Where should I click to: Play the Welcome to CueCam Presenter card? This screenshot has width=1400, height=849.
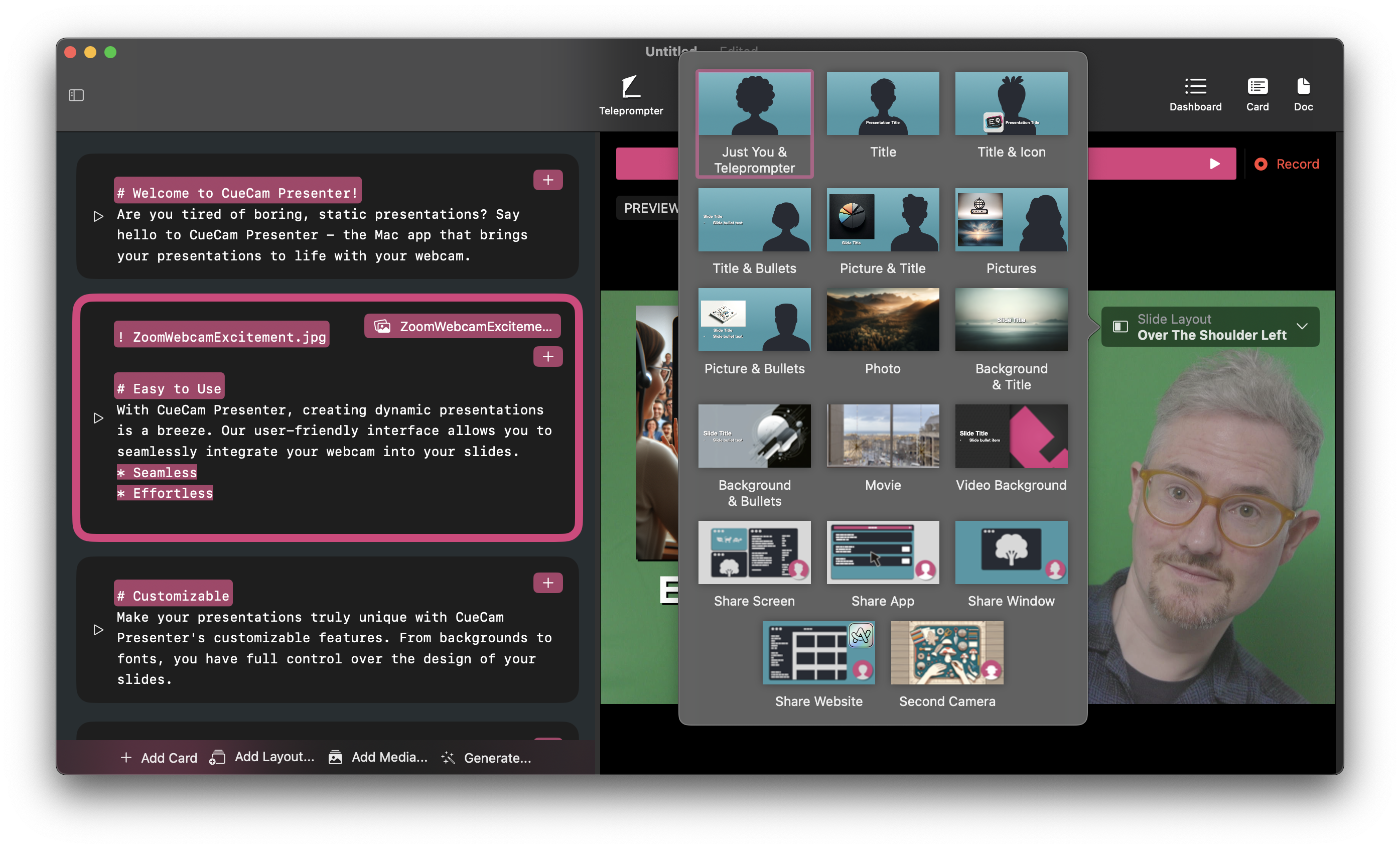[98, 216]
